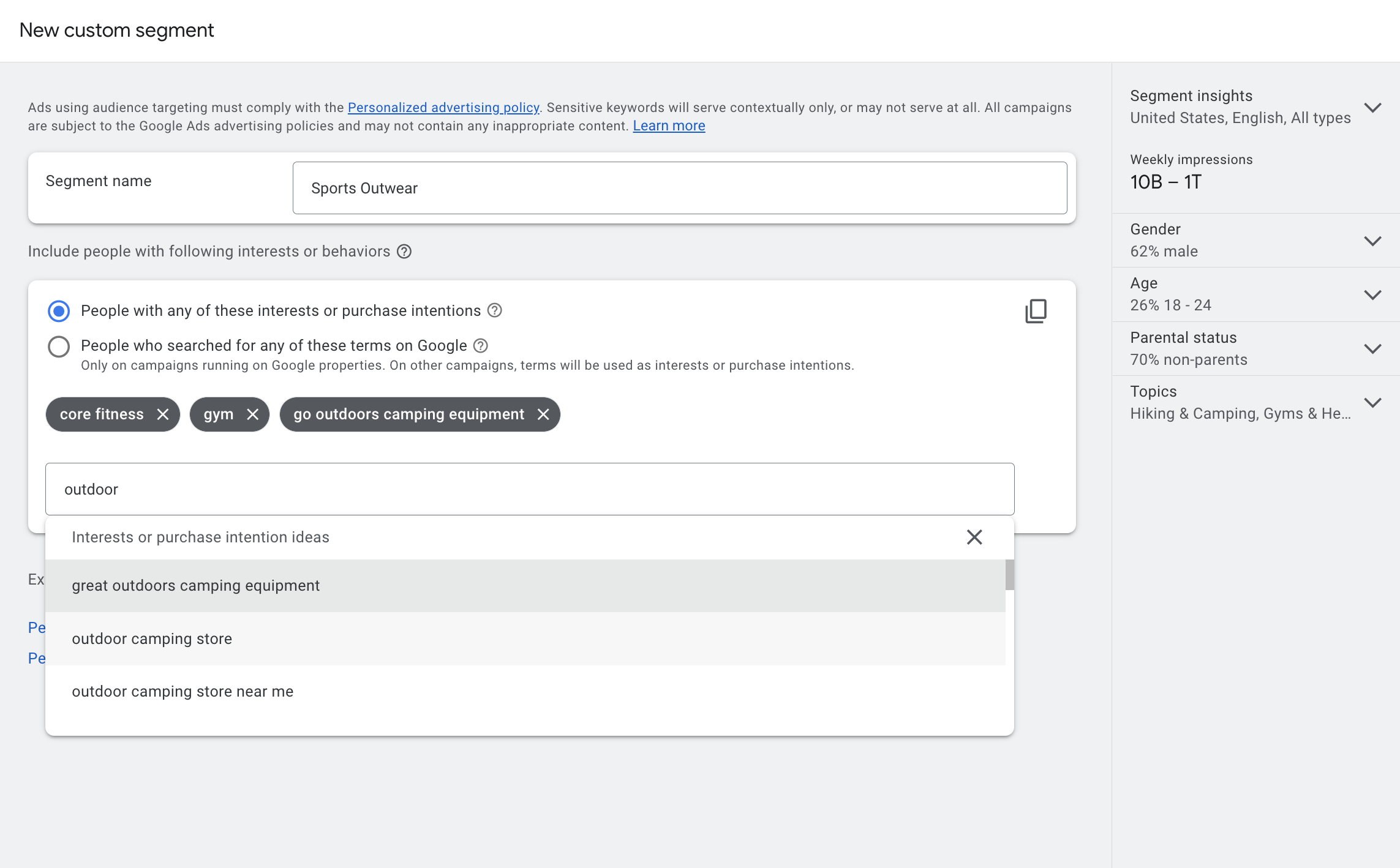Screen dimensions: 1400x868
Task: Expand the Segment insights section
Action: click(1372, 107)
